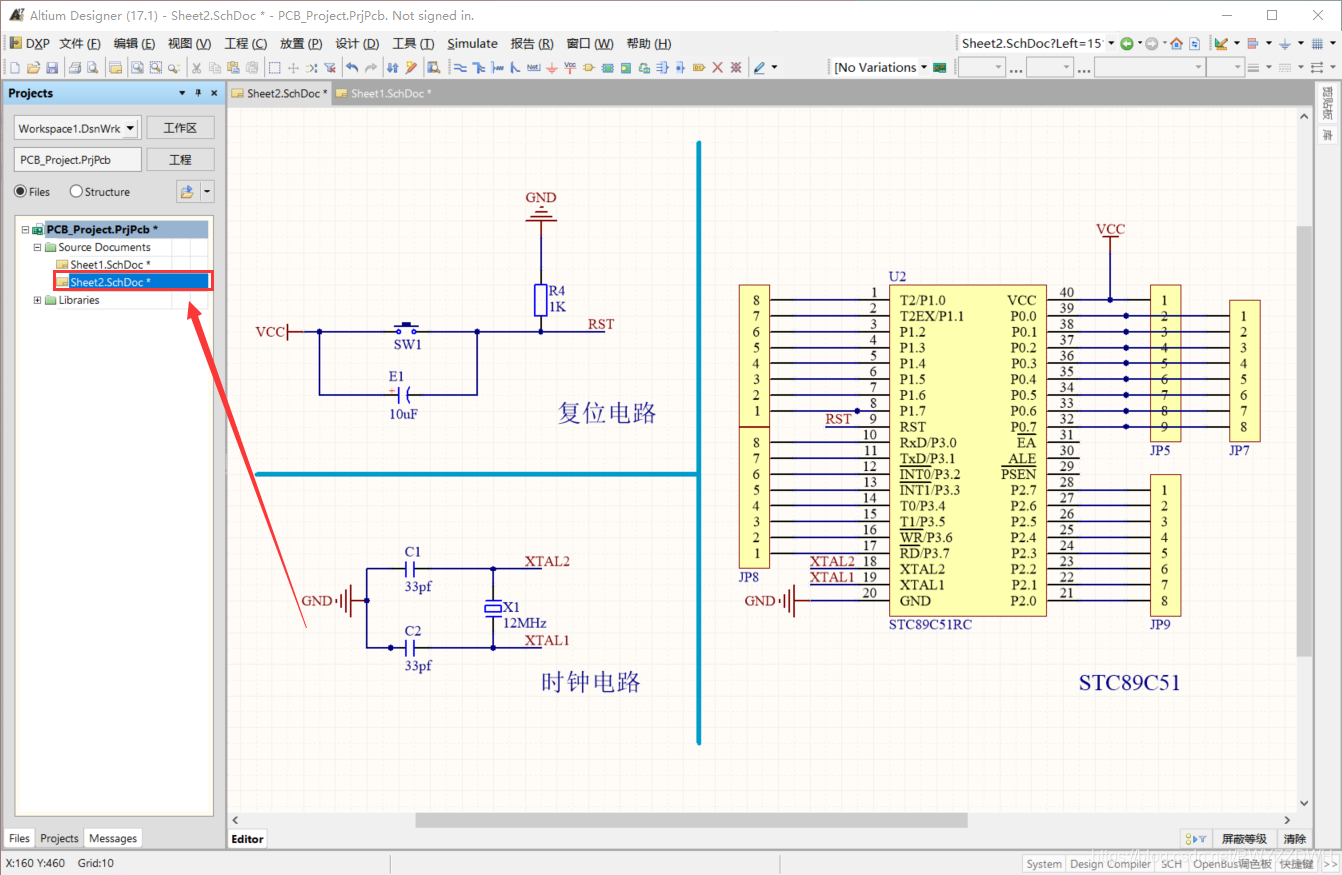This screenshot has width=1342, height=875.
Task: Create a new document from the toolbar
Action: [14, 67]
